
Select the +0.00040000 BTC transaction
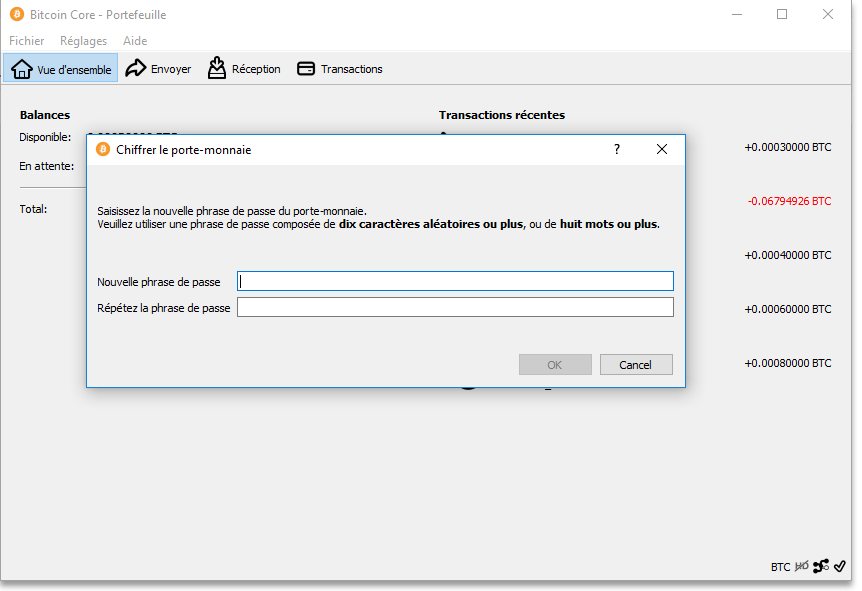point(787,255)
